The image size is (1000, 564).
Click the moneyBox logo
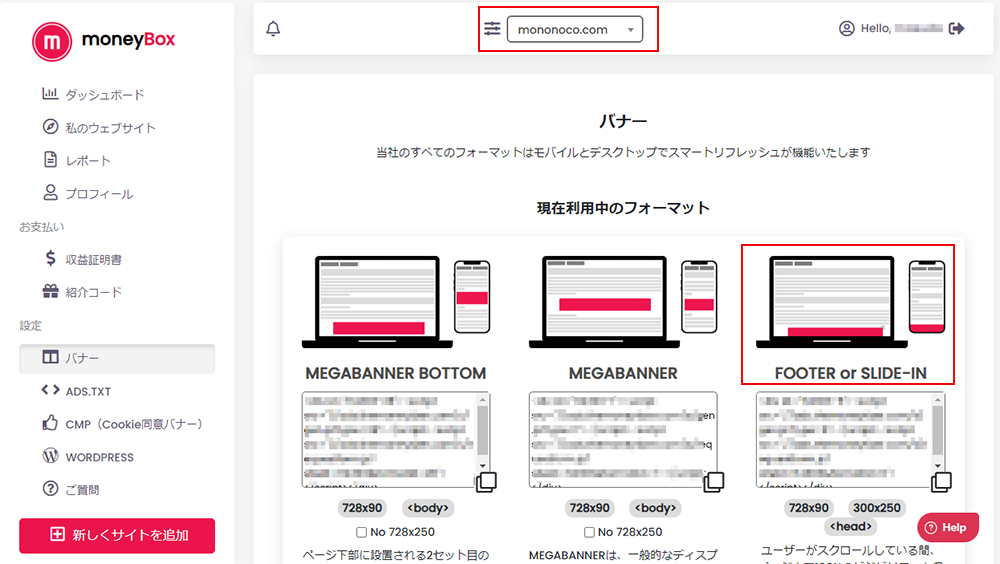(104, 41)
